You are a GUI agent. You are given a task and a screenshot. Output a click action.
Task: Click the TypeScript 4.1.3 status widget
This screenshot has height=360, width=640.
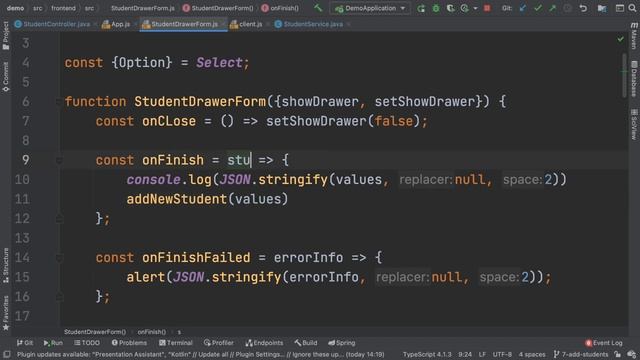pos(427,354)
